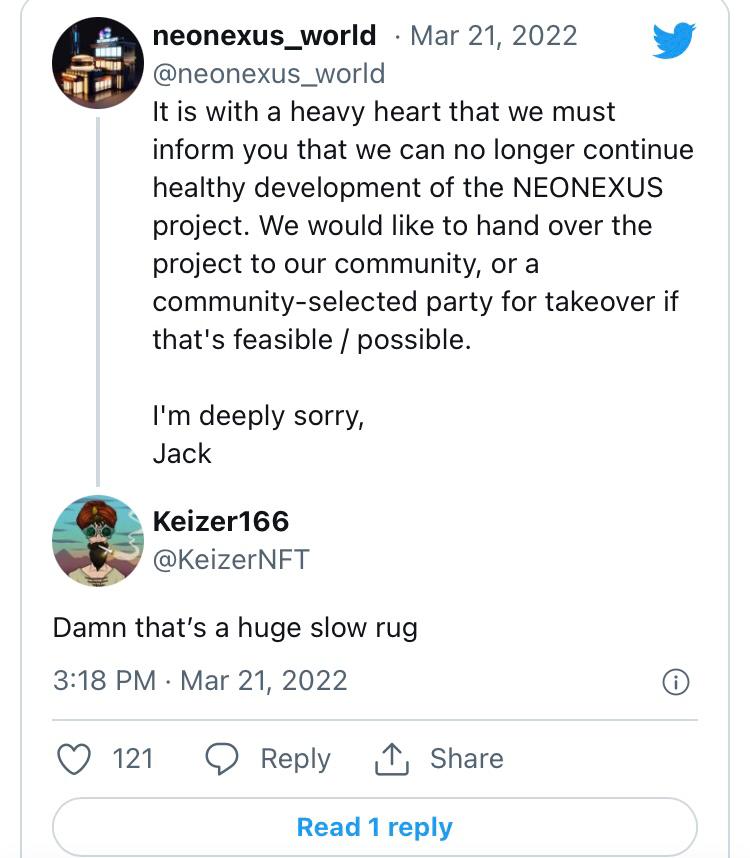Click the "Jack" signature line
750x858 pixels.
click(182, 453)
